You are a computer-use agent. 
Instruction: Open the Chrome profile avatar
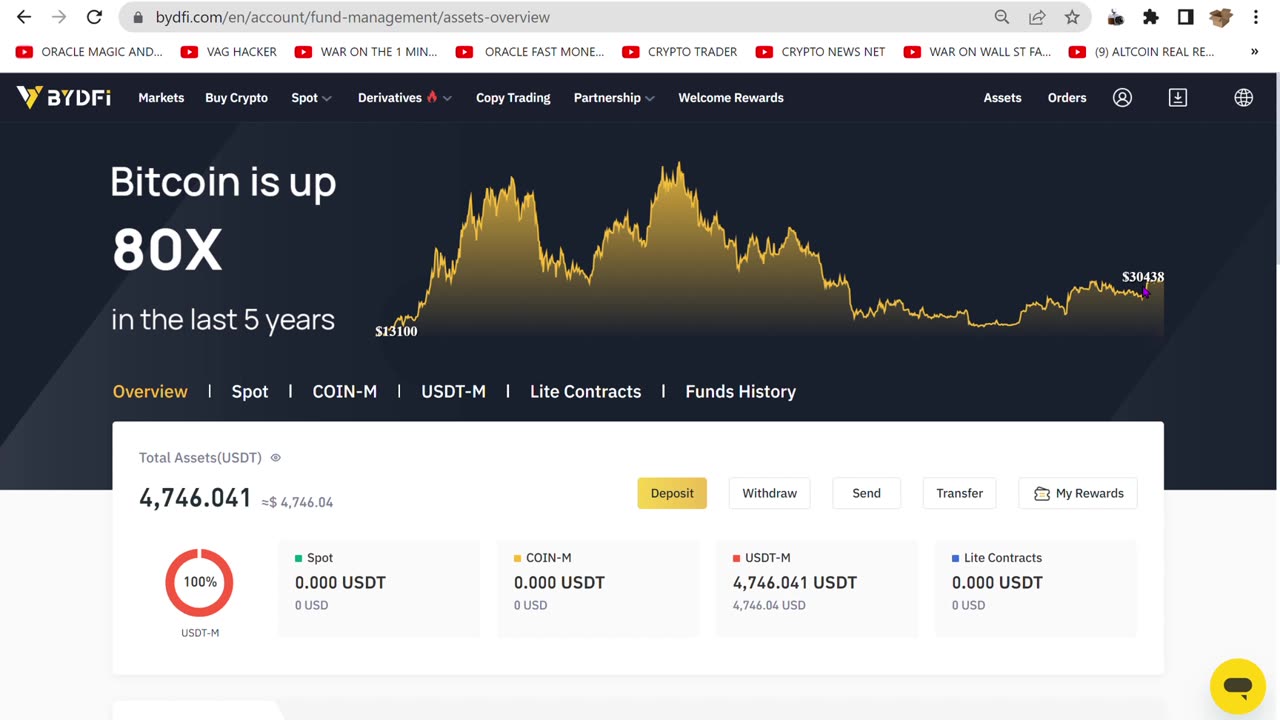(1220, 17)
